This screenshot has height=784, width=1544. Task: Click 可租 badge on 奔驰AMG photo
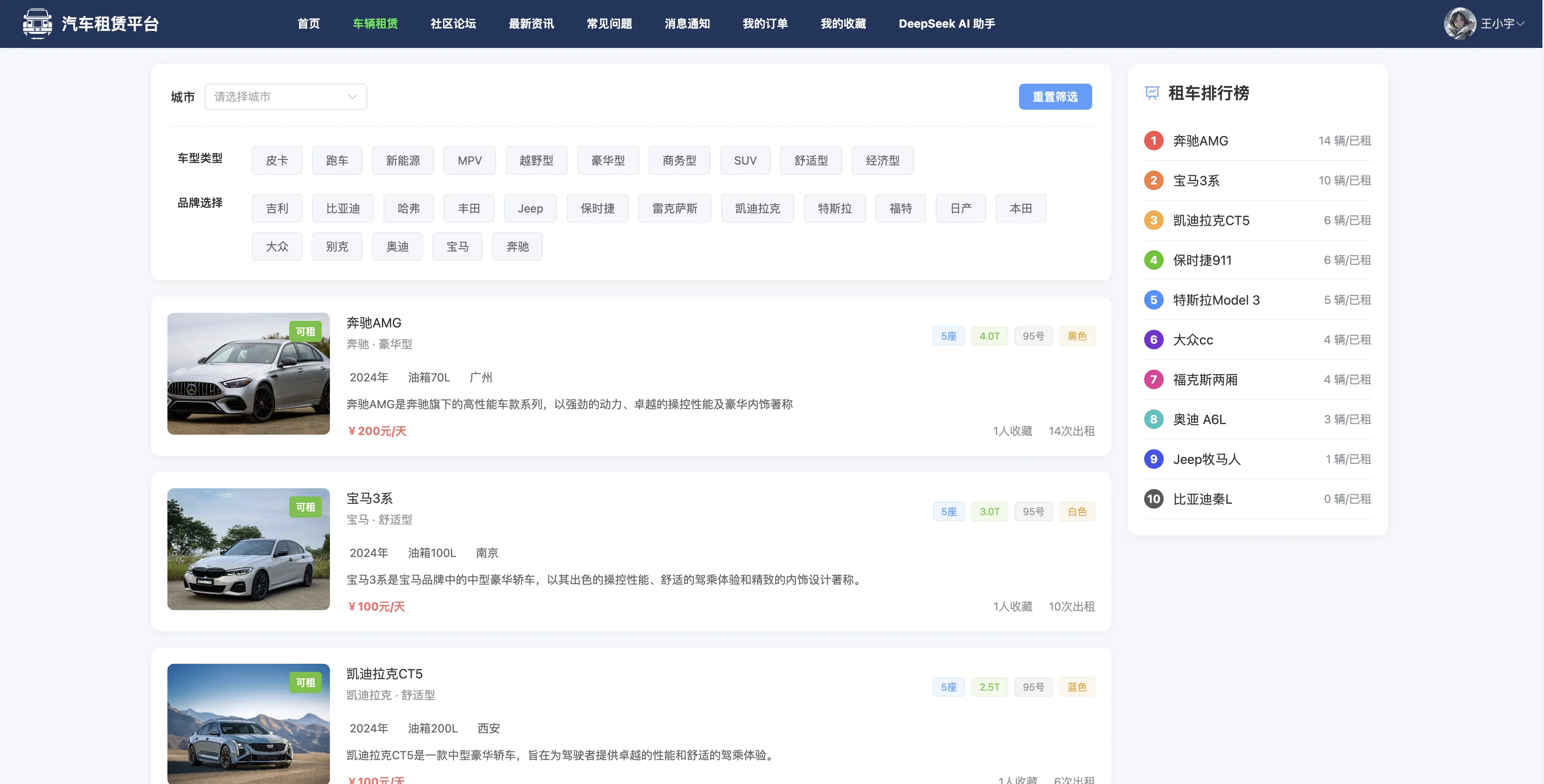(x=305, y=331)
